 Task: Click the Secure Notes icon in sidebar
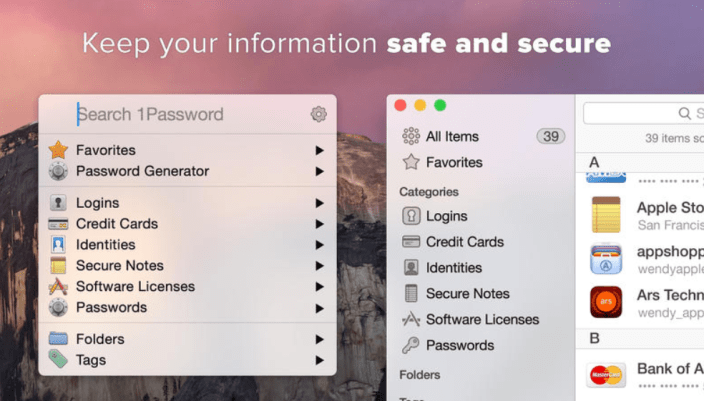click(x=410, y=294)
